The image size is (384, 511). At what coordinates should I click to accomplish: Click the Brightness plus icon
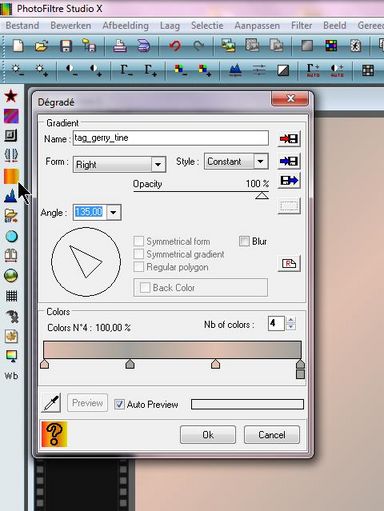tap(42, 70)
